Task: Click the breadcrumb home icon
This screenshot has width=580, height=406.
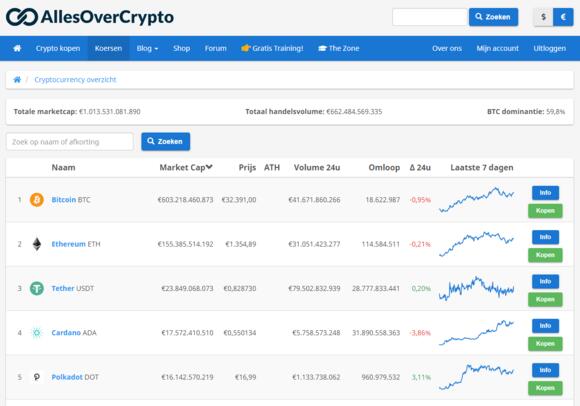Action: (17, 79)
